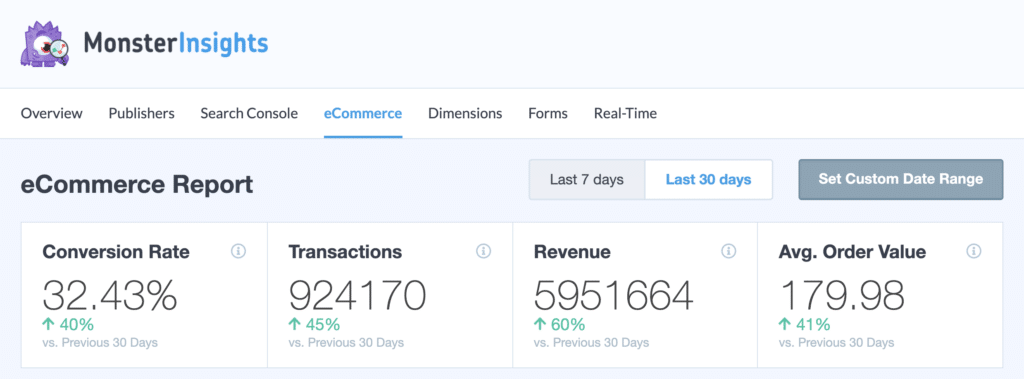Open info icon for Avg. Order Value
The height and width of the screenshot is (379, 1024).
[x=974, y=251]
